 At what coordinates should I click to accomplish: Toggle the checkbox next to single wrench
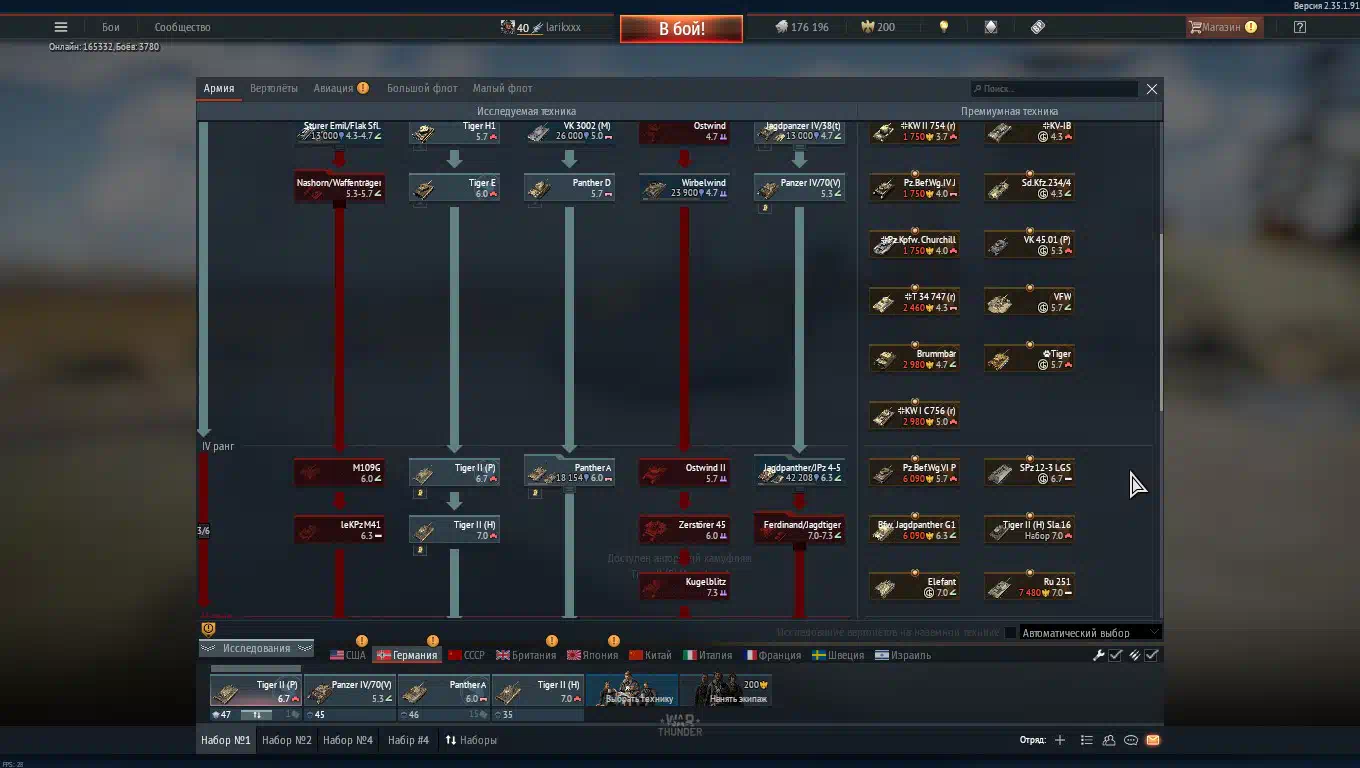click(1115, 655)
